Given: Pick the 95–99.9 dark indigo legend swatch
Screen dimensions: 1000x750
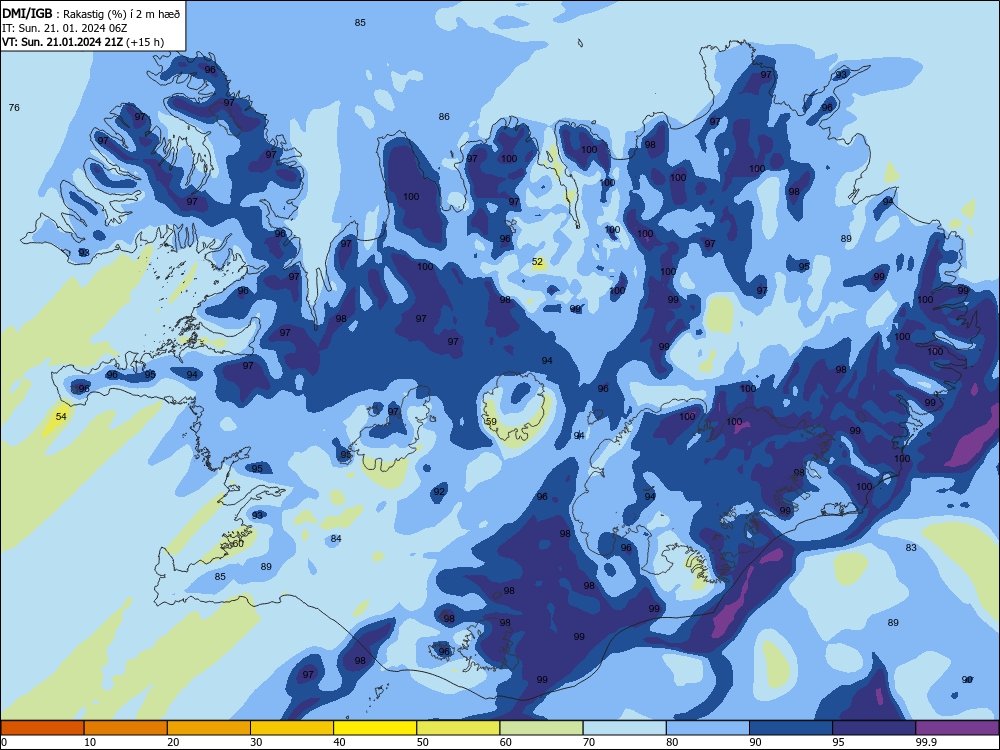Looking at the screenshot, I should pos(874,728).
